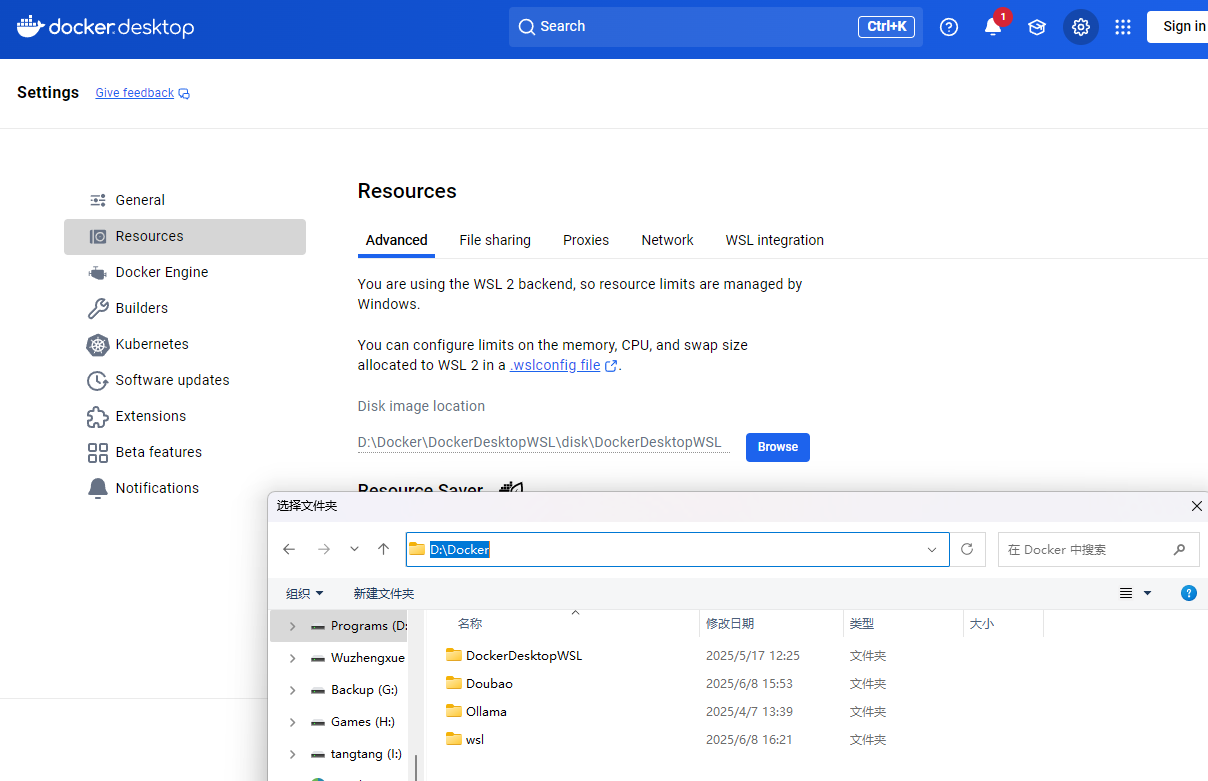Go up one folder level
This screenshot has height=781, width=1208.
point(383,549)
